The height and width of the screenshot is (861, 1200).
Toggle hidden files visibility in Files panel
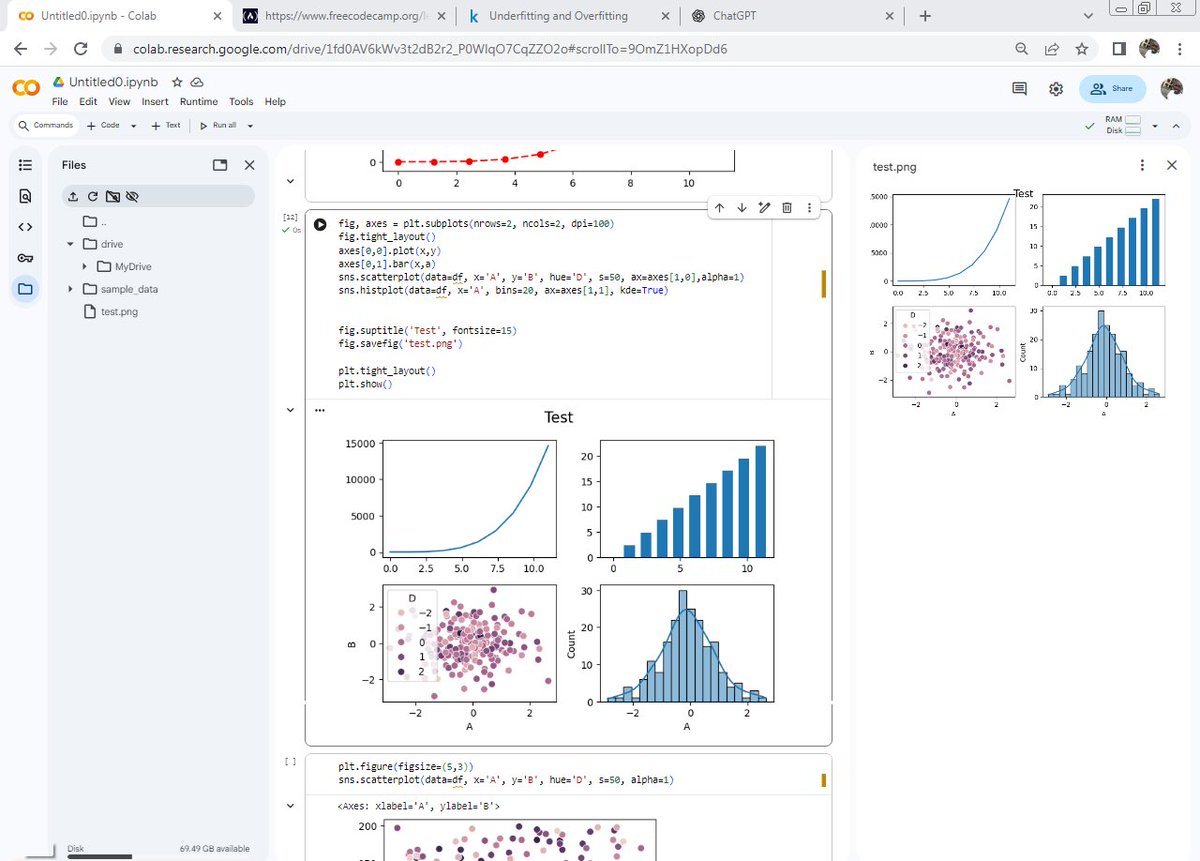(133, 196)
